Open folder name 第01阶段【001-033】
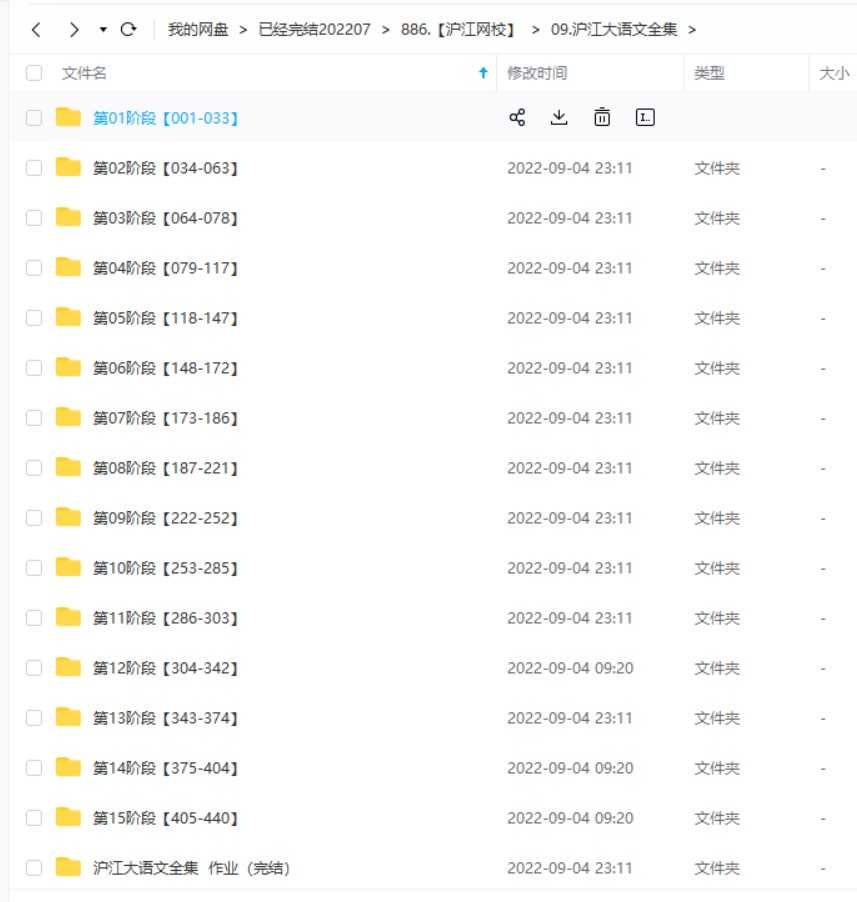Viewport: 857px width, 902px height. point(166,118)
